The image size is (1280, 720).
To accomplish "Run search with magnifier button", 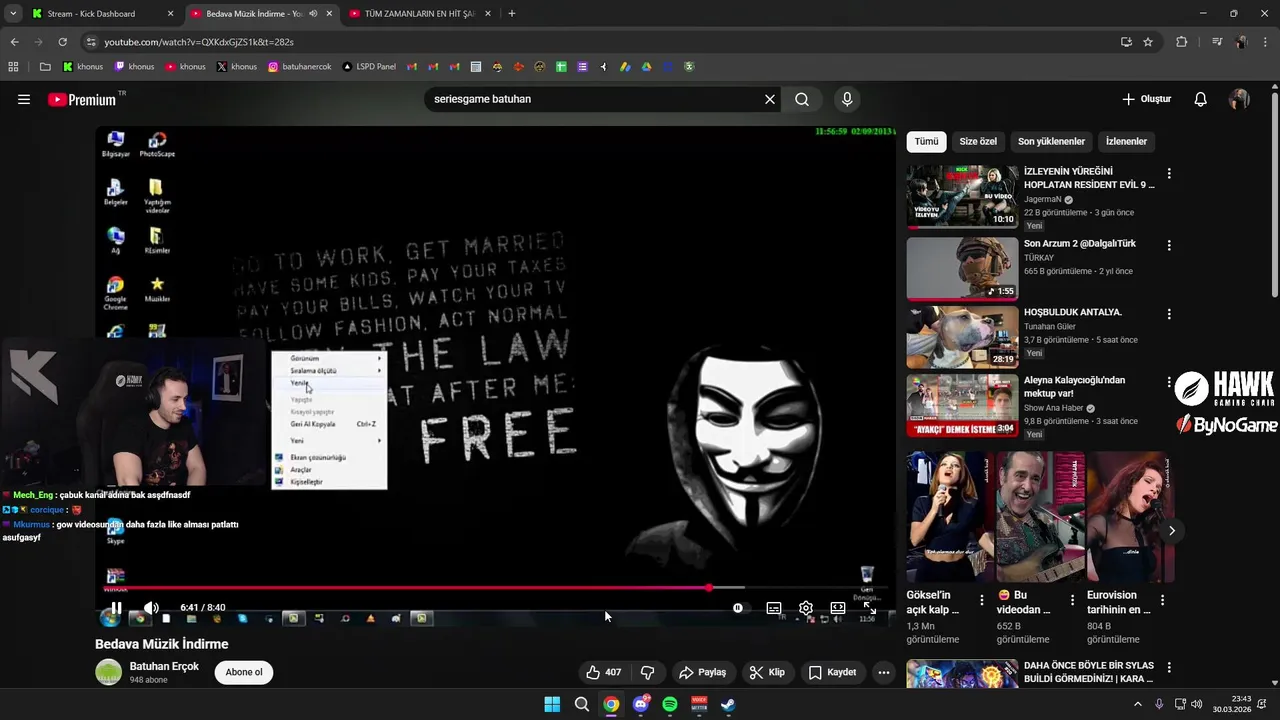I will pyautogui.click(x=802, y=99).
